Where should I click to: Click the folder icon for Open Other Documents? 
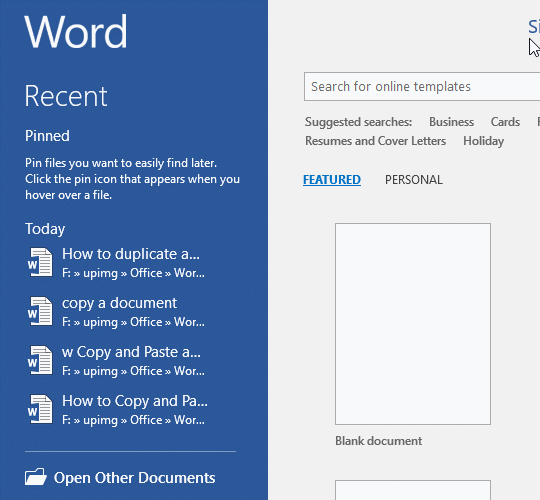(36, 477)
